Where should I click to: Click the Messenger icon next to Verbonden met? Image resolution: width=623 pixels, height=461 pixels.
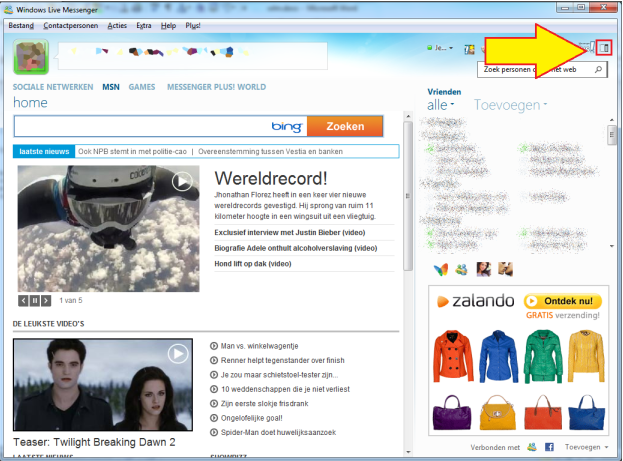(x=532, y=447)
